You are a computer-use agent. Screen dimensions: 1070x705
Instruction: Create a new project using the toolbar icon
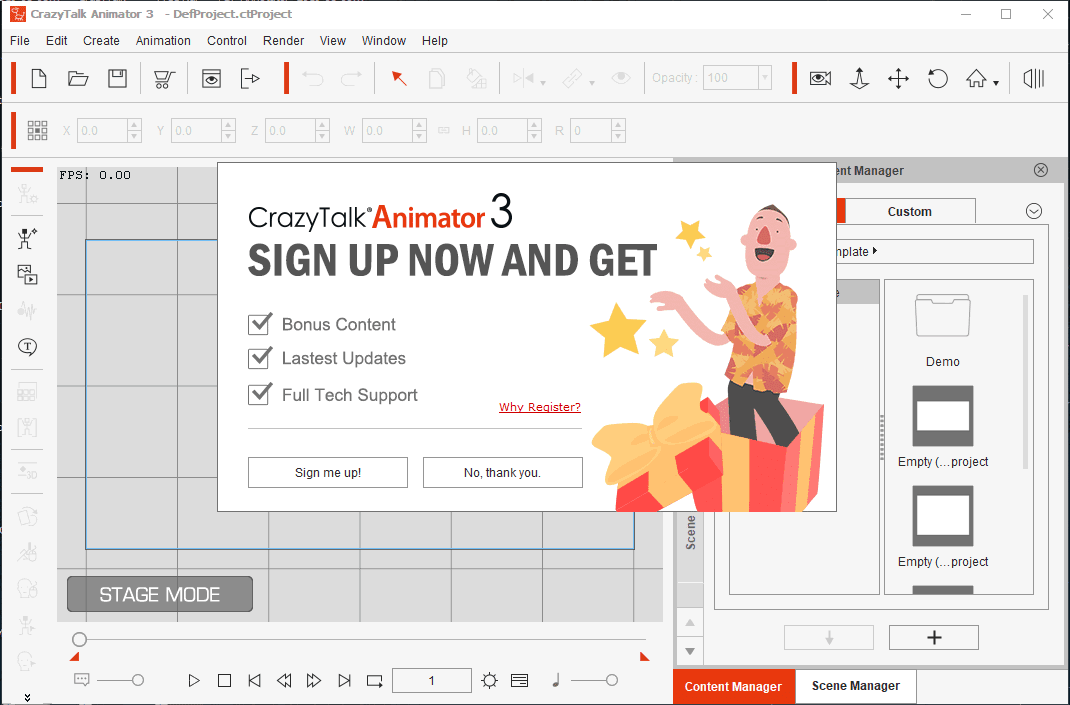tap(38, 78)
